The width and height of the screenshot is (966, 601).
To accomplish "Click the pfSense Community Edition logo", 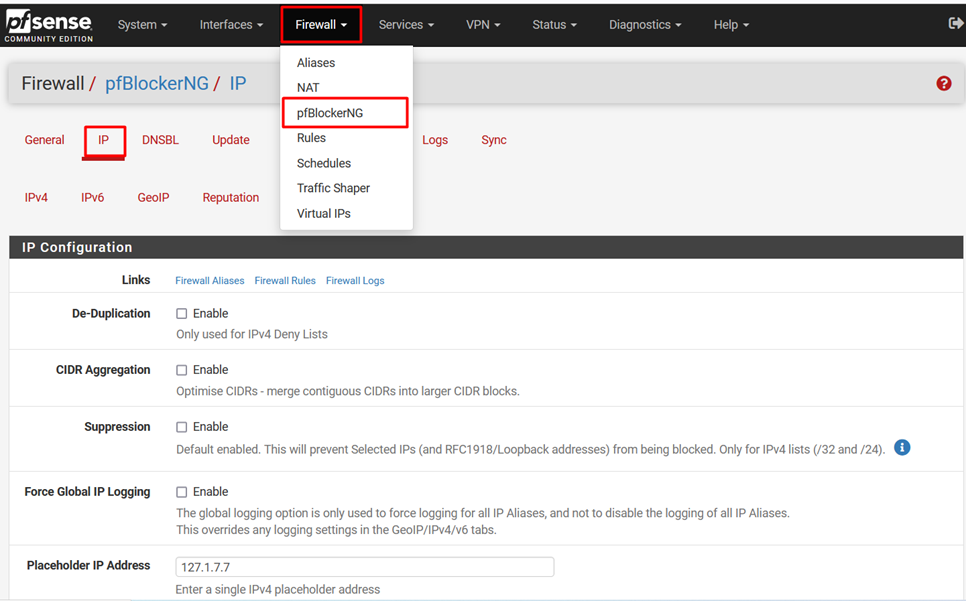I will pyautogui.click(x=49, y=26).
